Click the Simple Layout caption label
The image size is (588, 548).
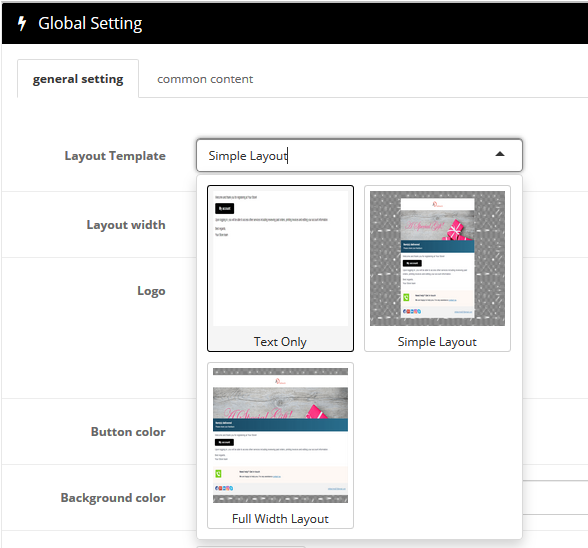437,342
